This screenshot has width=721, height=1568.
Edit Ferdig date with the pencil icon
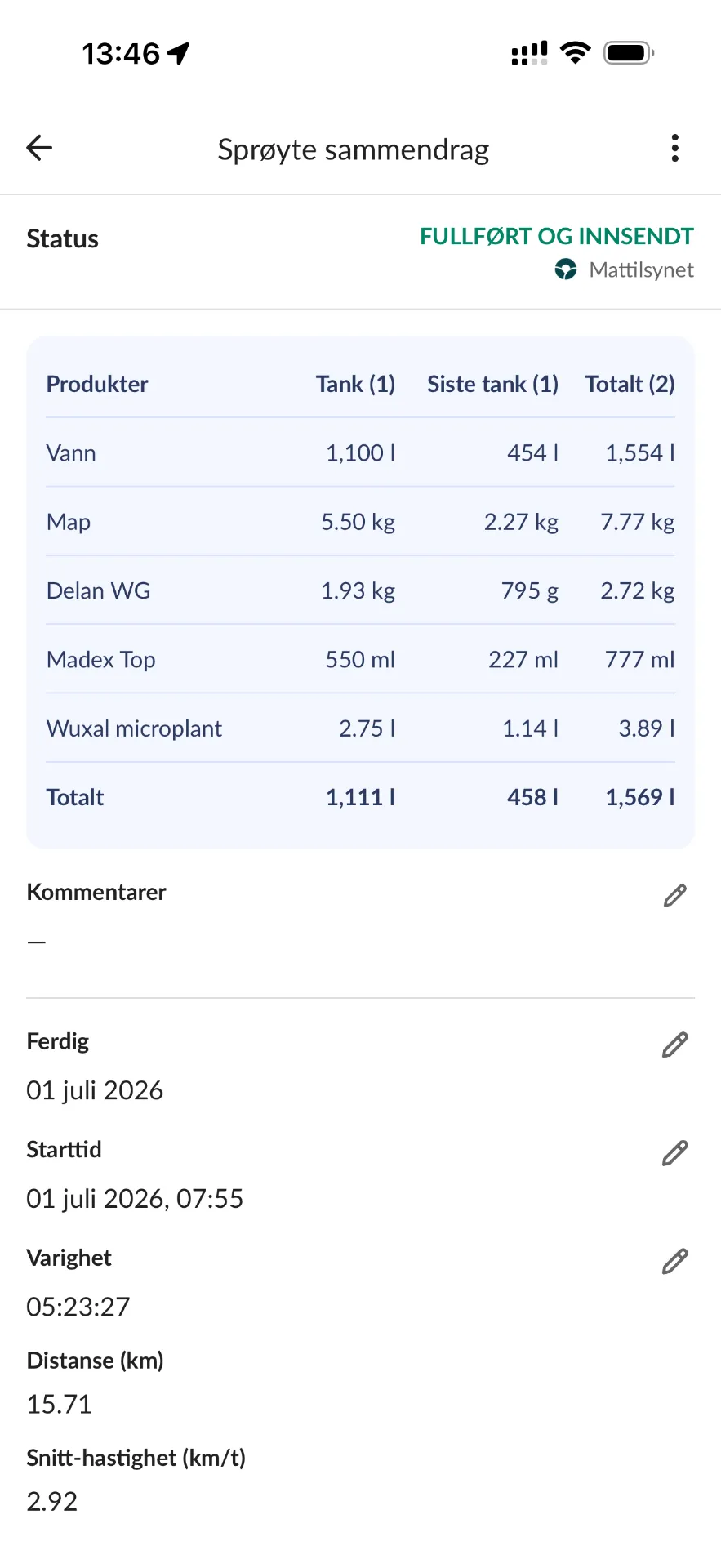point(674,1045)
